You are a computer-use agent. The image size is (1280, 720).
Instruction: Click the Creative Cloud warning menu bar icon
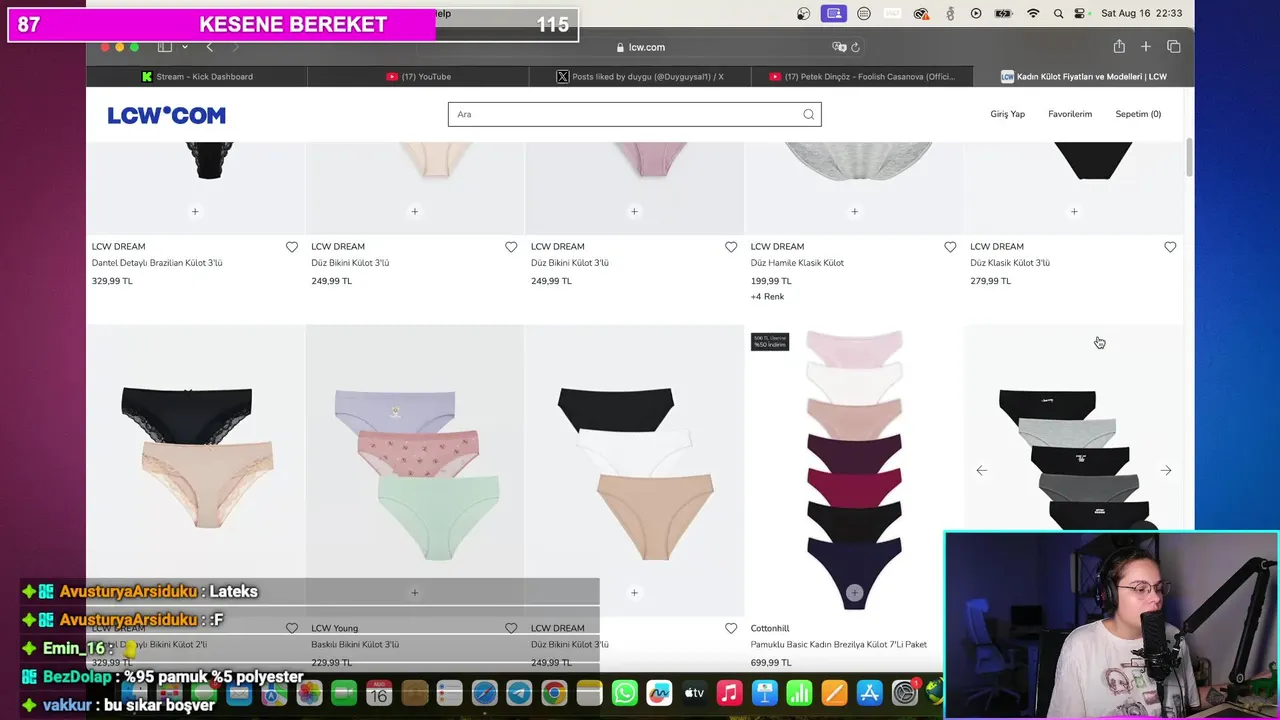pos(921,13)
